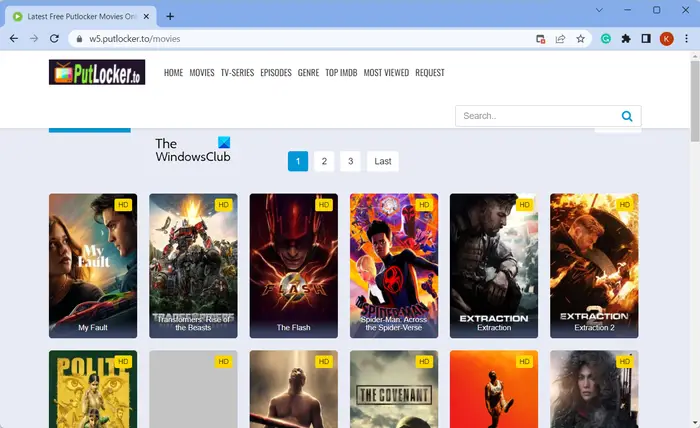The height and width of the screenshot is (428, 700).
Task: Open The Flash movie poster
Action: click(x=294, y=266)
